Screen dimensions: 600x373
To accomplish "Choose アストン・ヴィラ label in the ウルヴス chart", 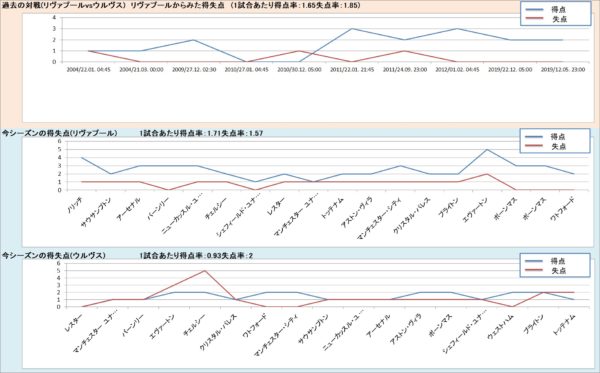I will [x=406, y=328].
